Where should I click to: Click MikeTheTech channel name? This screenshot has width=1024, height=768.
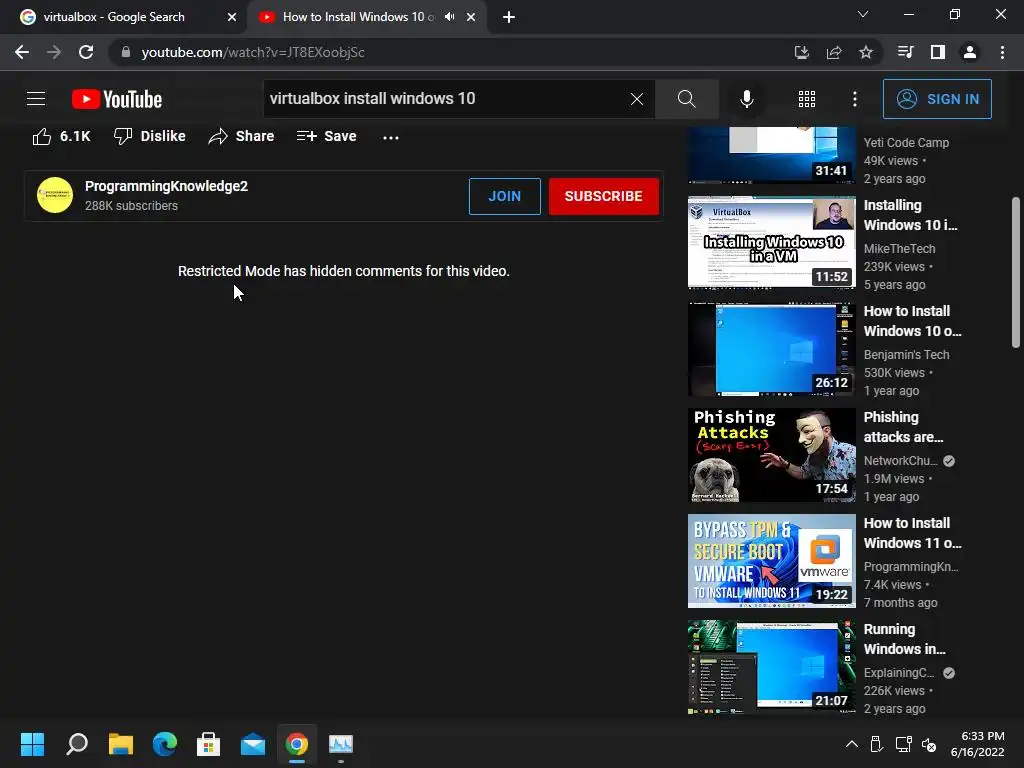tap(899, 249)
